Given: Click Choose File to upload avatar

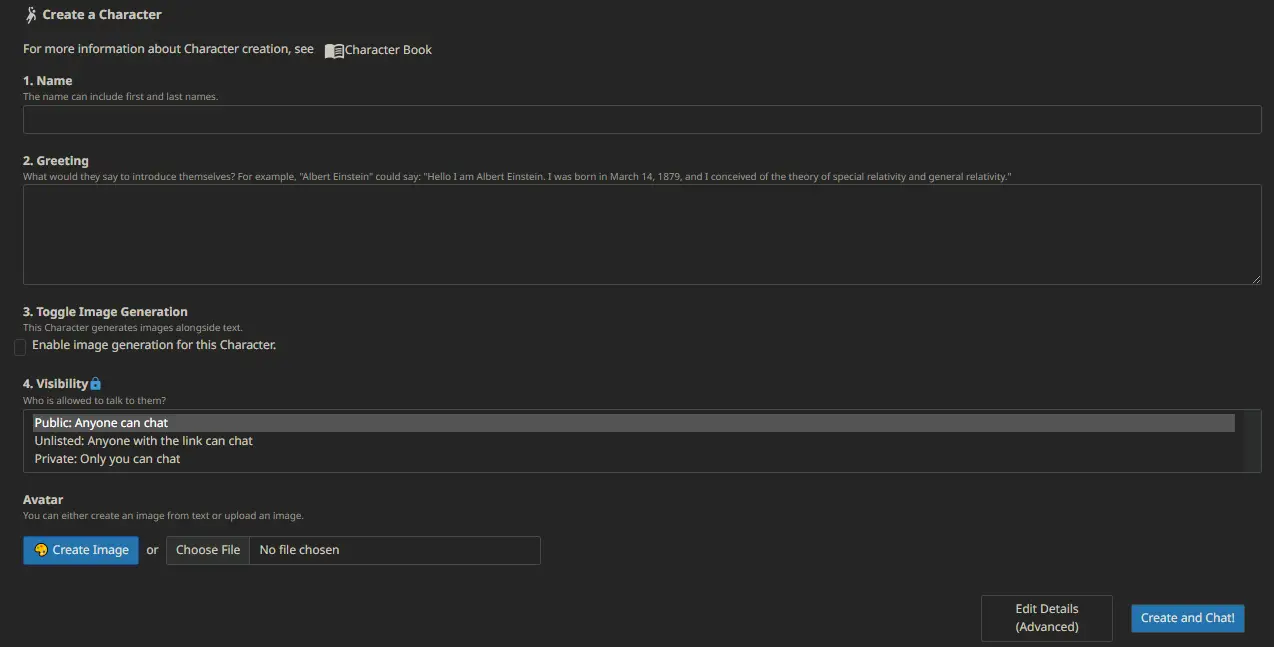Looking at the screenshot, I should [x=208, y=550].
